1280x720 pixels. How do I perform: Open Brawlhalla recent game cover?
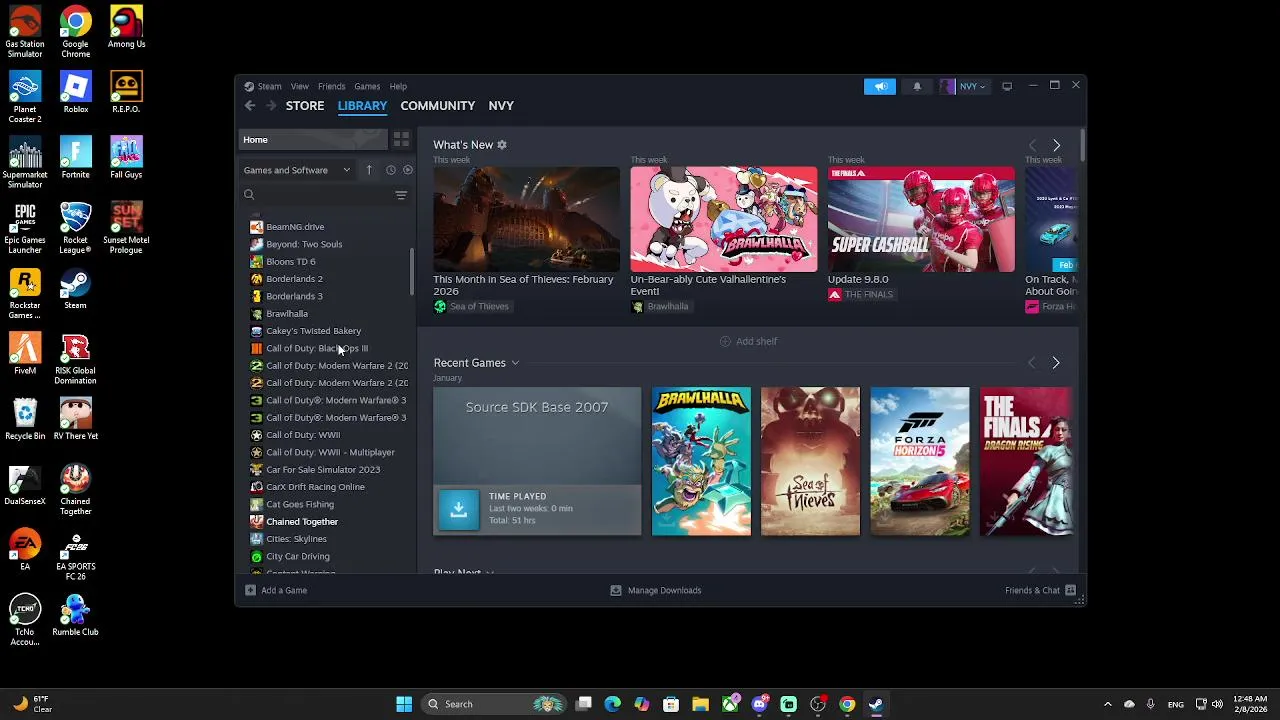click(701, 461)
